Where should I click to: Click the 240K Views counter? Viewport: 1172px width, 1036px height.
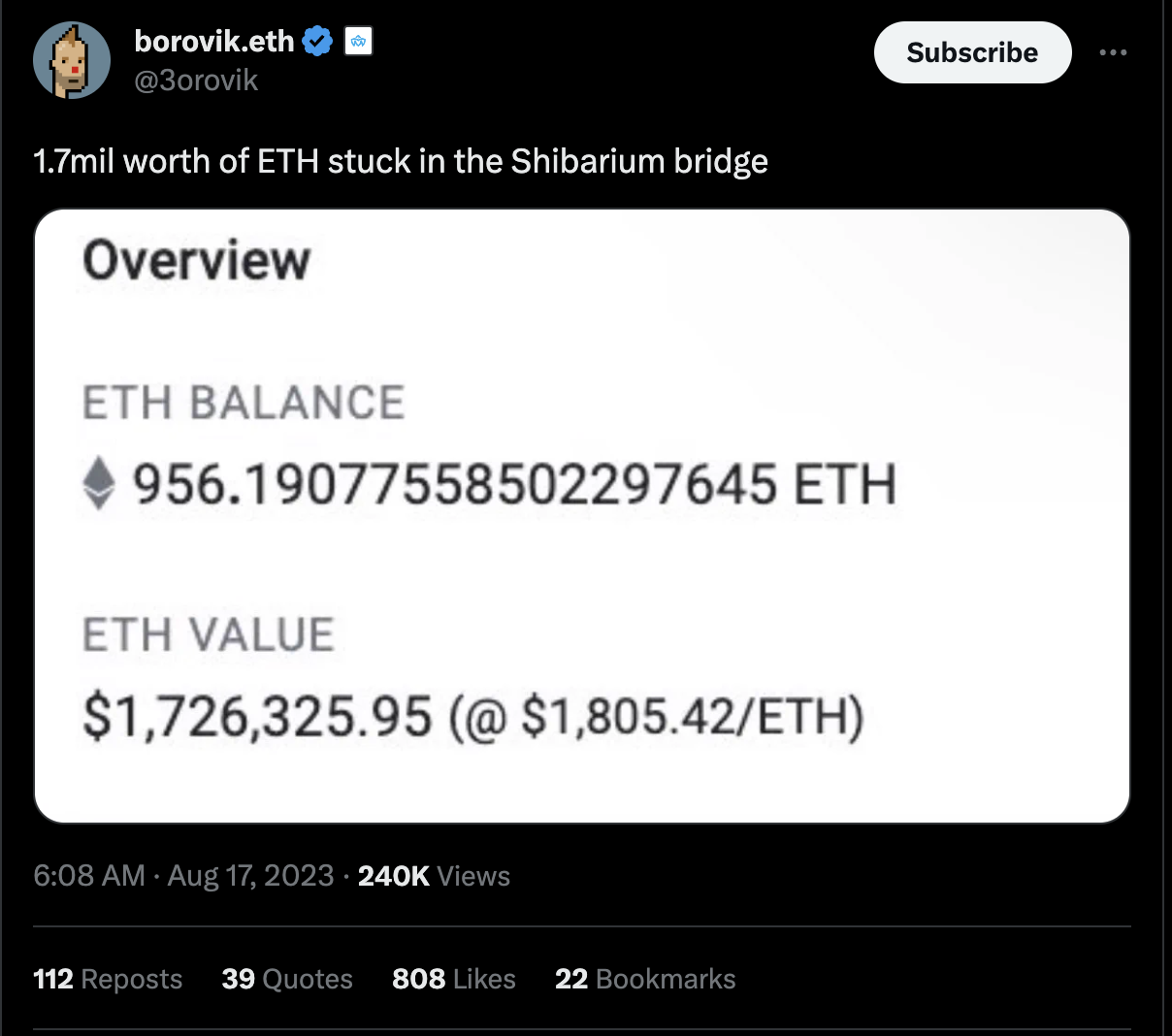click(434, 876)
